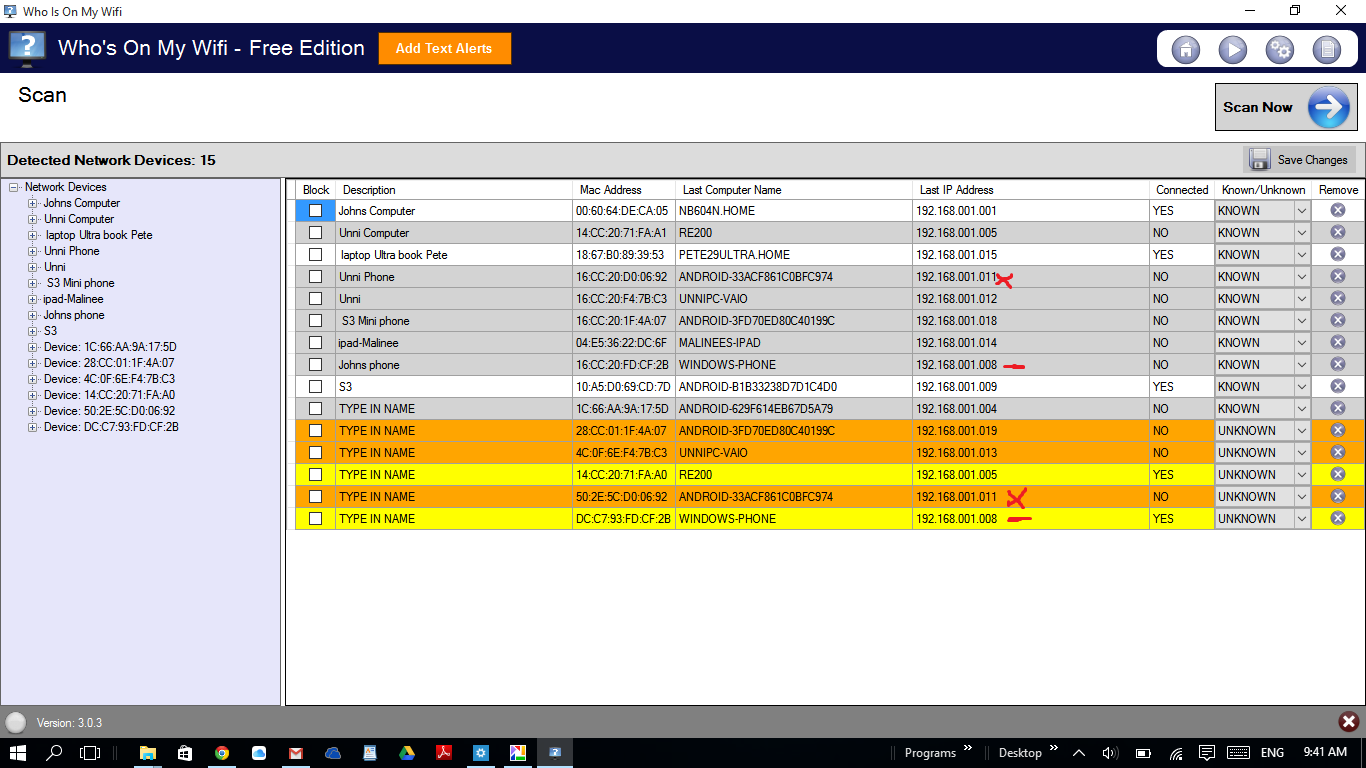Screen dimensions: 1366x768
Task: Click the Home icon in top toolbar
Action: point(1185,49)
